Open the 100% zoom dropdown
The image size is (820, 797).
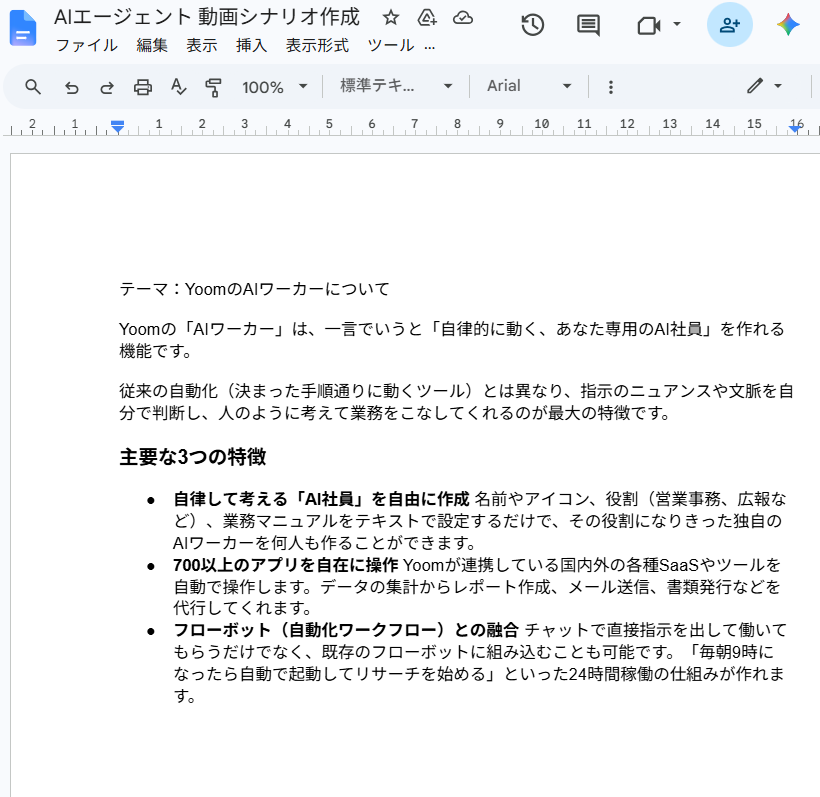pos(275,86)
